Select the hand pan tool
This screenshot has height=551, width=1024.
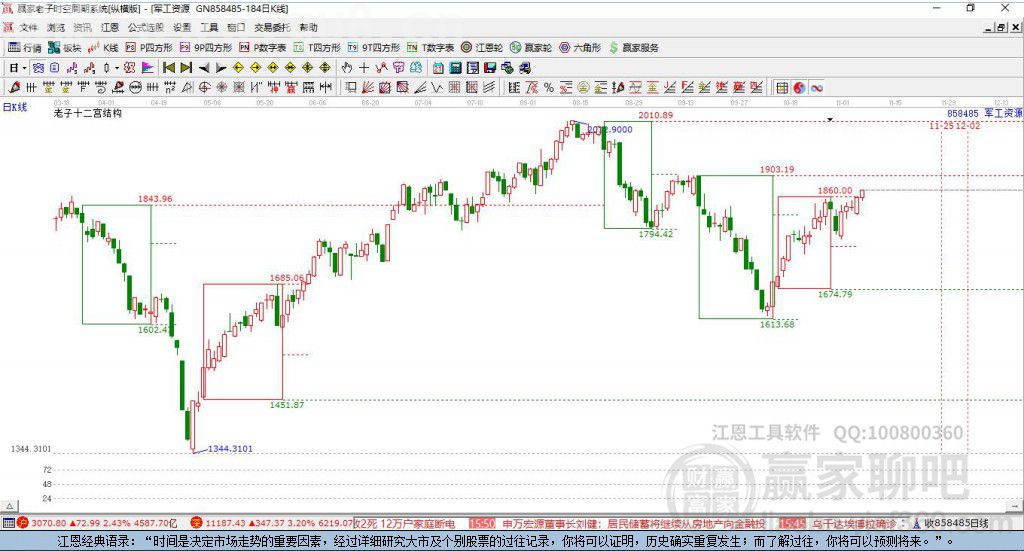click(347, 68)
